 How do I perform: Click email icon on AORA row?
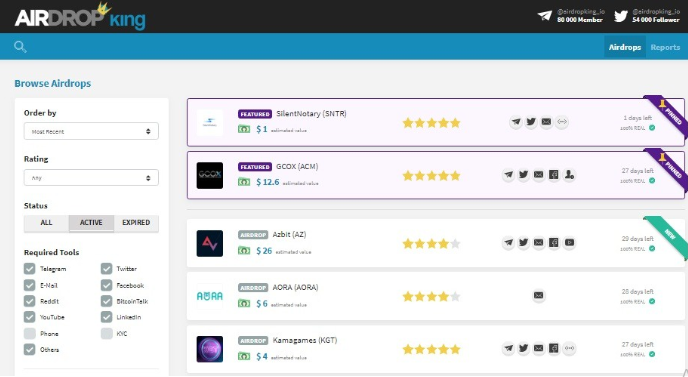point(538,295)
